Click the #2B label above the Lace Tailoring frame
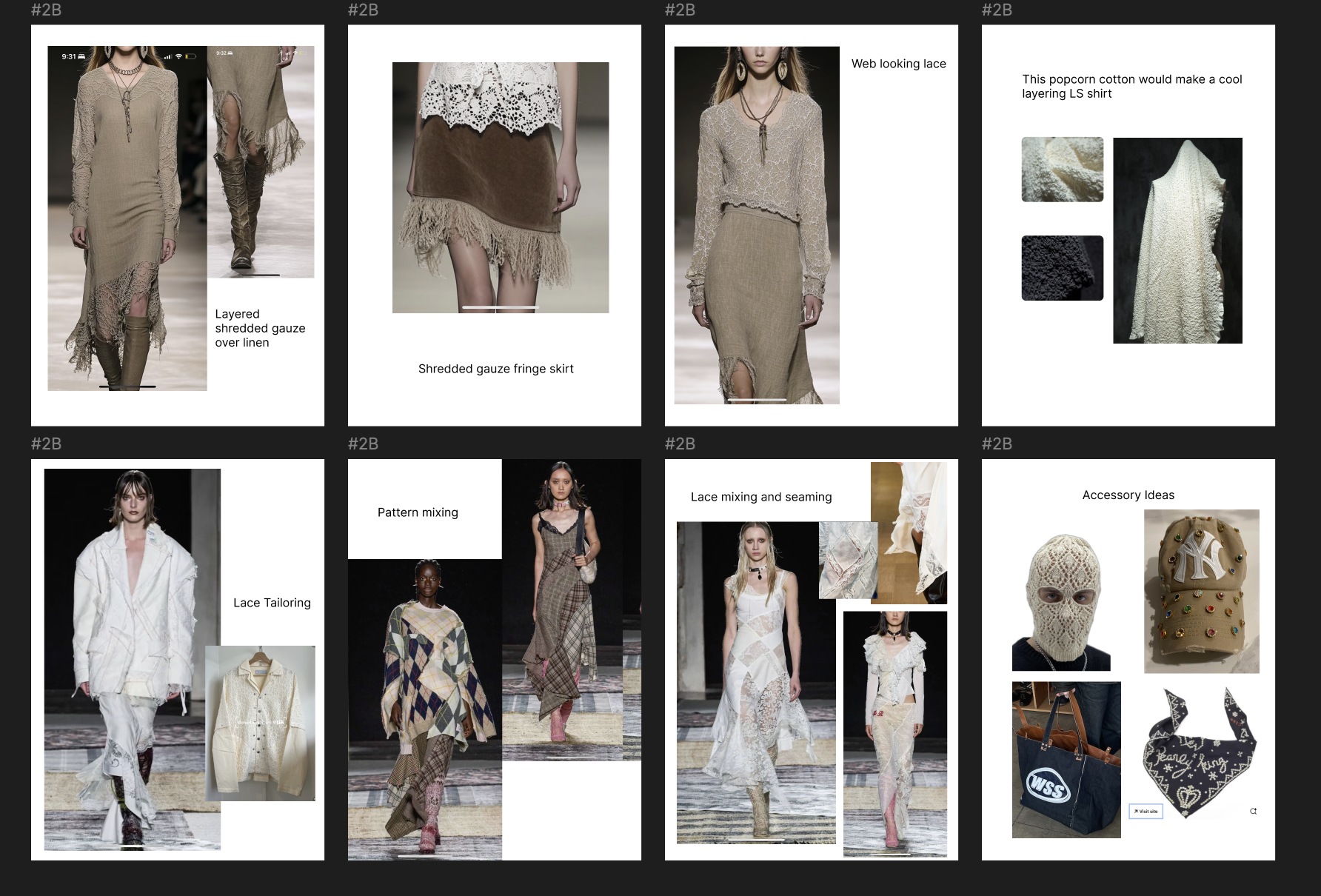Screen dimensions: 1321x896 (x=46, y=444)
